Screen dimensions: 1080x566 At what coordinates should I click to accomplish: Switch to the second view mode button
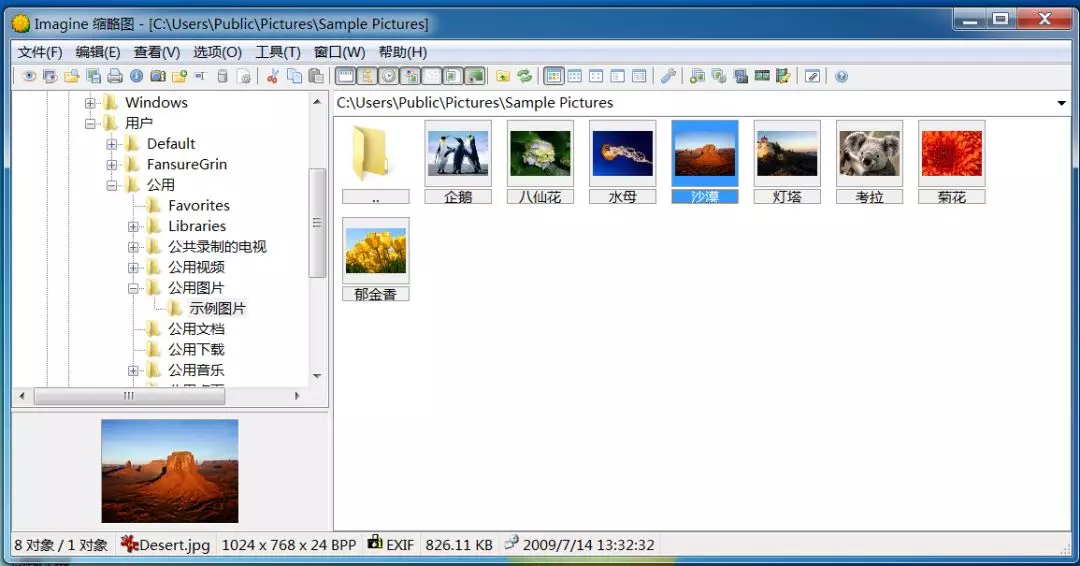(574, 76)
